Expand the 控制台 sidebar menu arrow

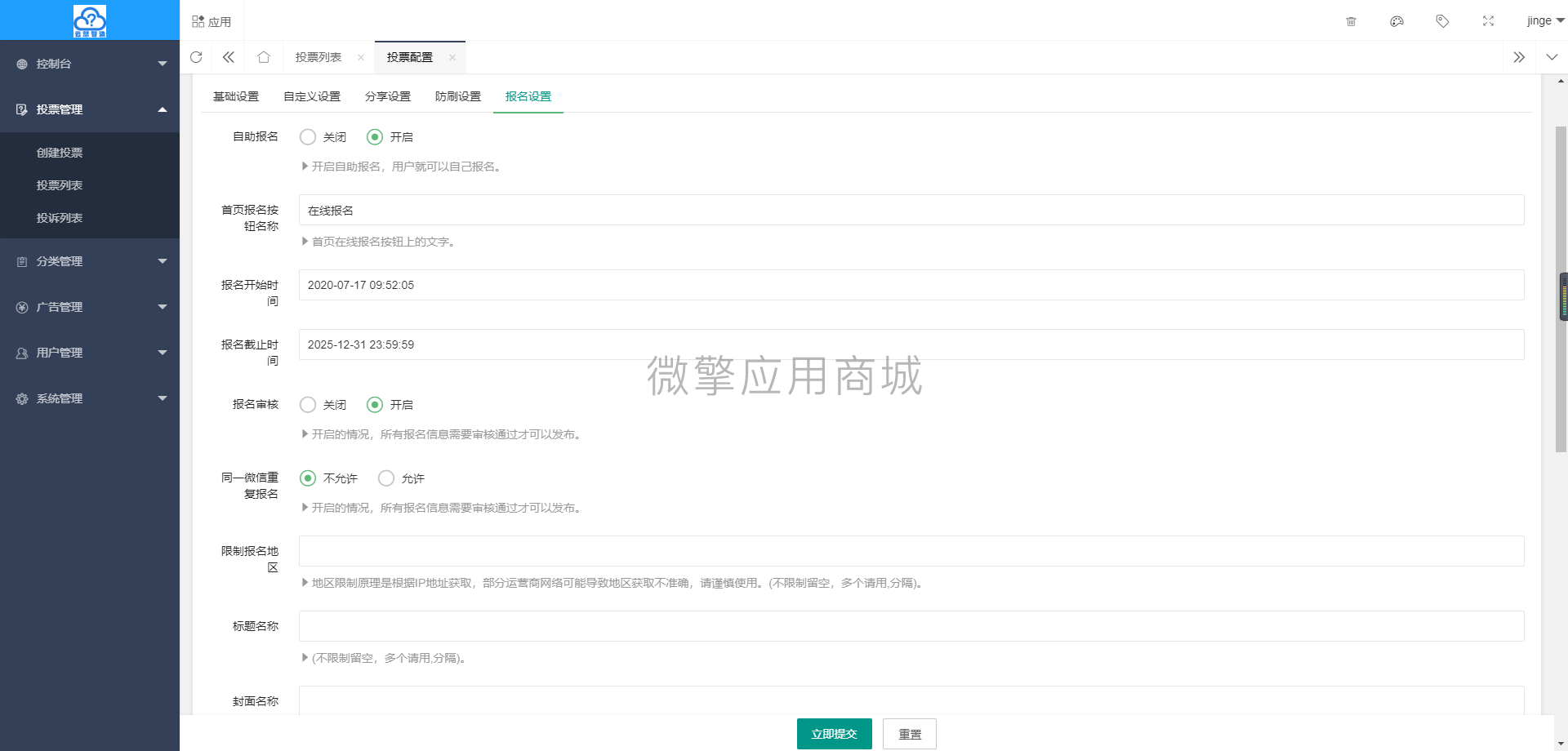(163, 64)
